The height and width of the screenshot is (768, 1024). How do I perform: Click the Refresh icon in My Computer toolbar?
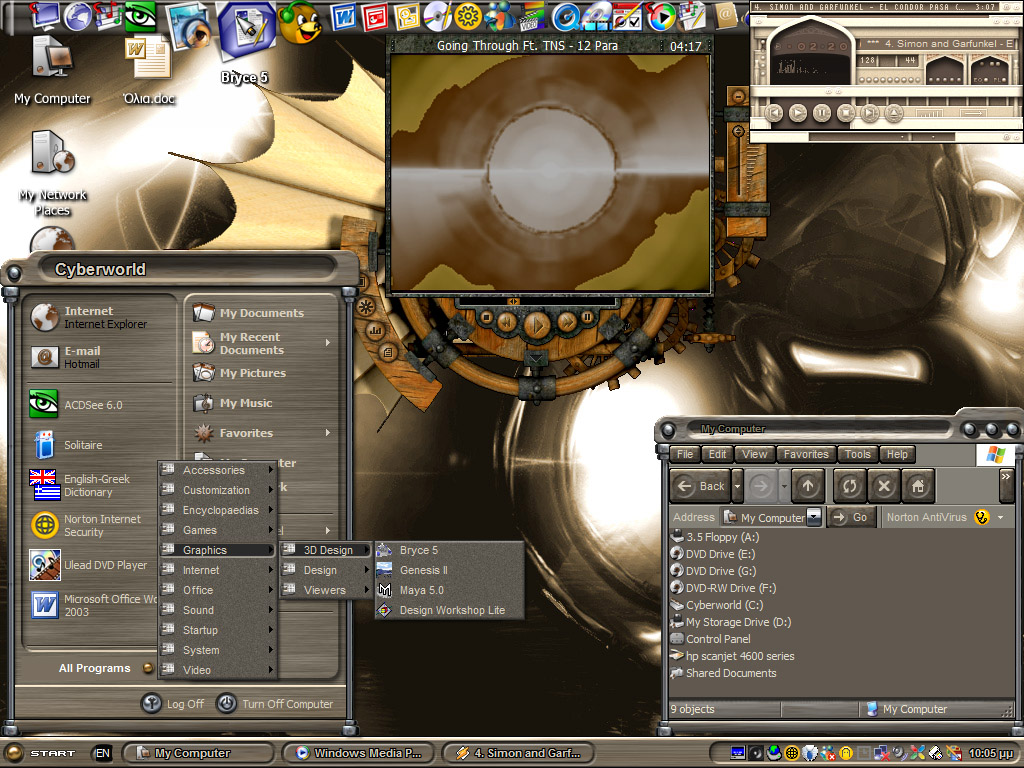point(850,486)
